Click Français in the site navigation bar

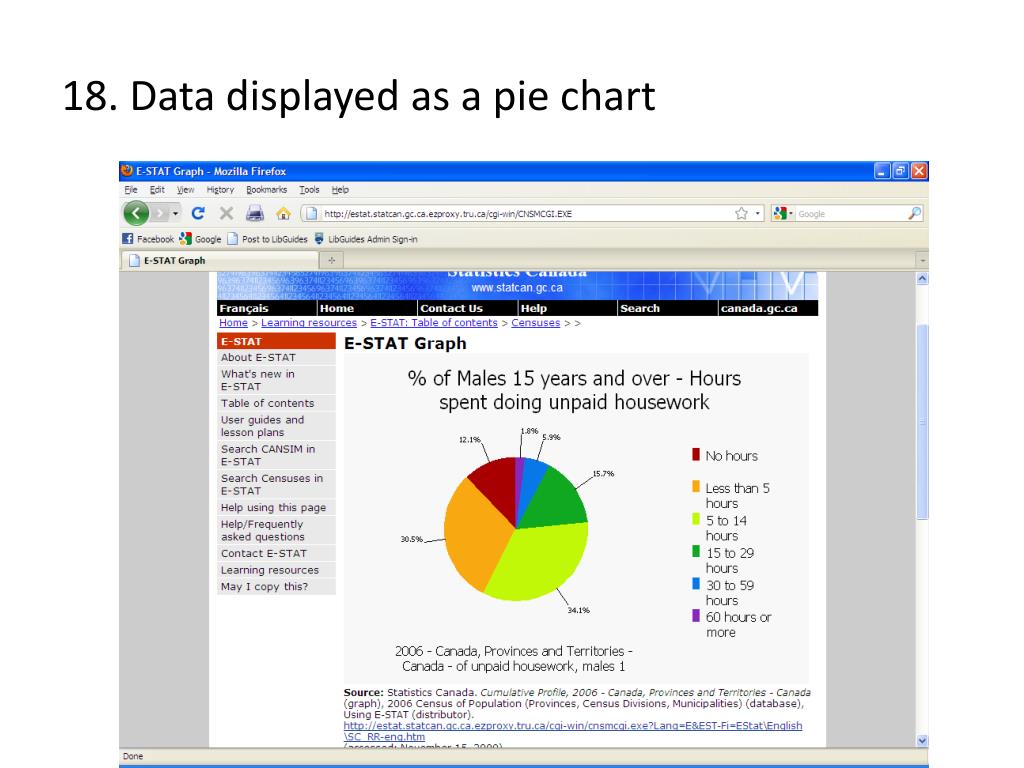click(244, 308)
